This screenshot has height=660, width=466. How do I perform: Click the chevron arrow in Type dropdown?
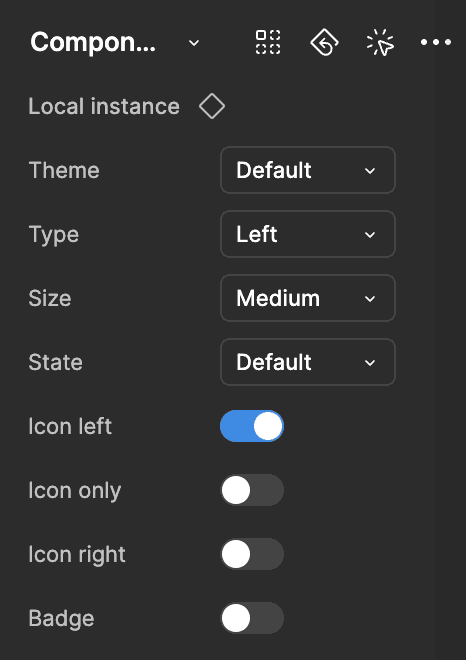tap(370, 235)
